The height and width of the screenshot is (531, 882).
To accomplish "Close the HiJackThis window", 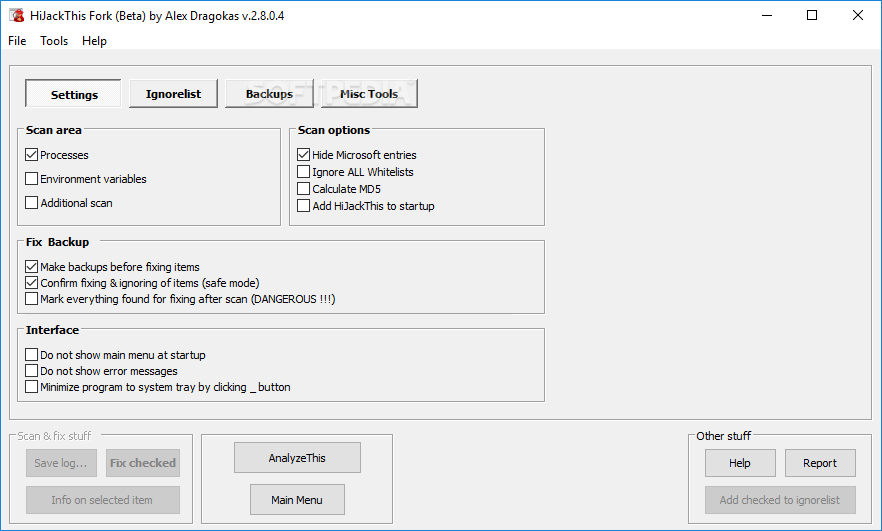I will pos(858,15).
